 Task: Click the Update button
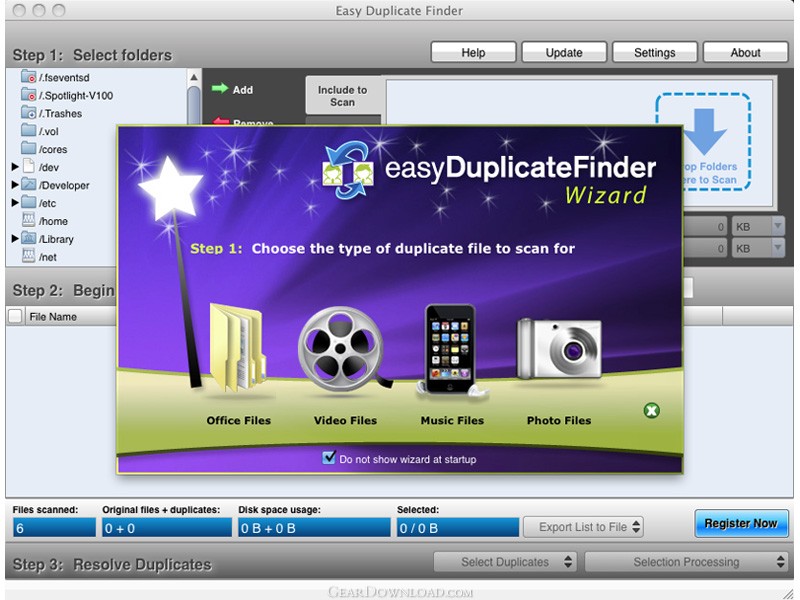[x=564, y=53]
